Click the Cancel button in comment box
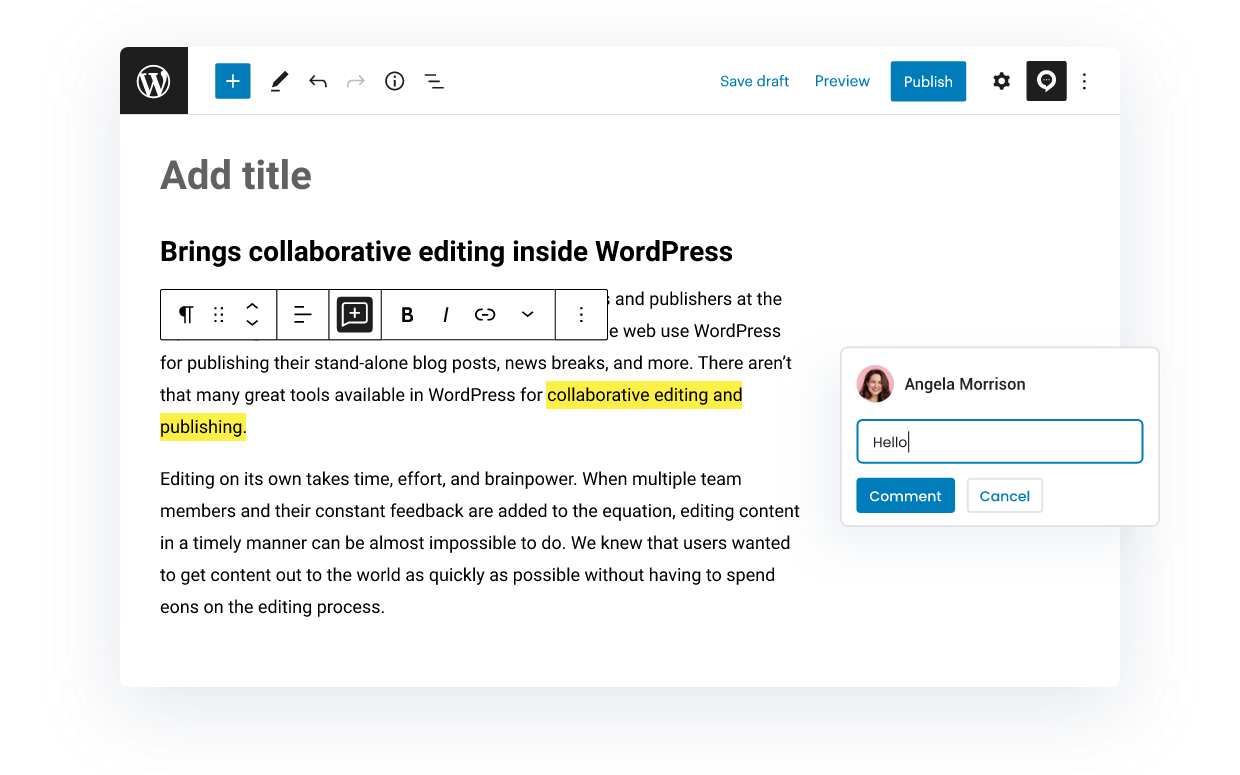Image resolution: width=1240 pixels, height=775 pixels. 1005,496
